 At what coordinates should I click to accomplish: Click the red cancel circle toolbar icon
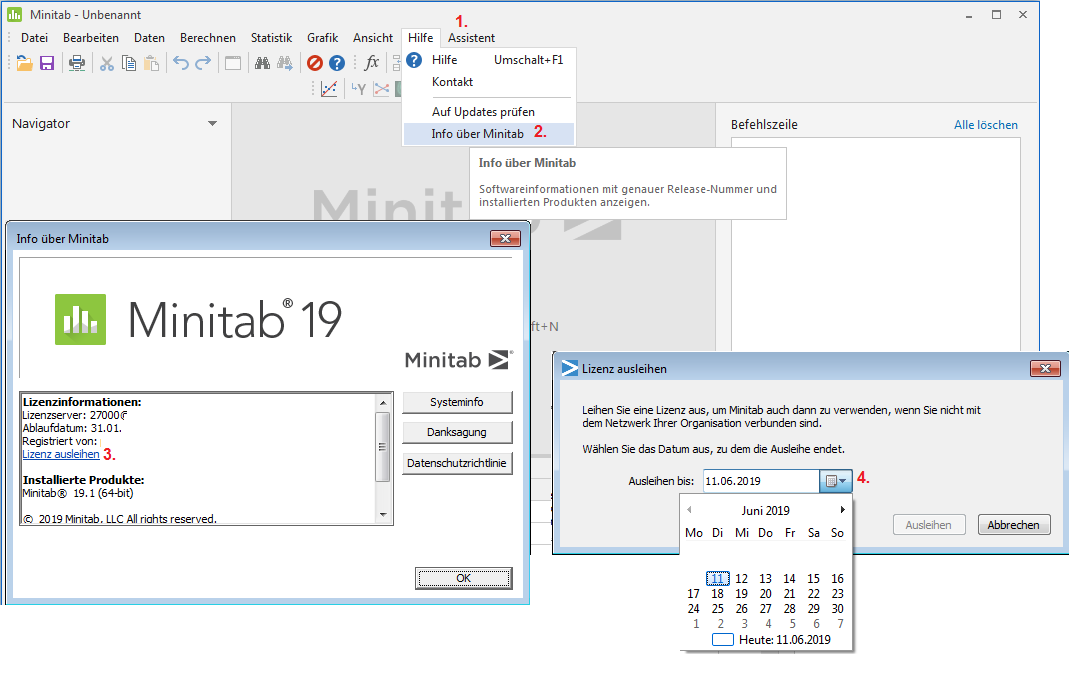click(314, 63)
